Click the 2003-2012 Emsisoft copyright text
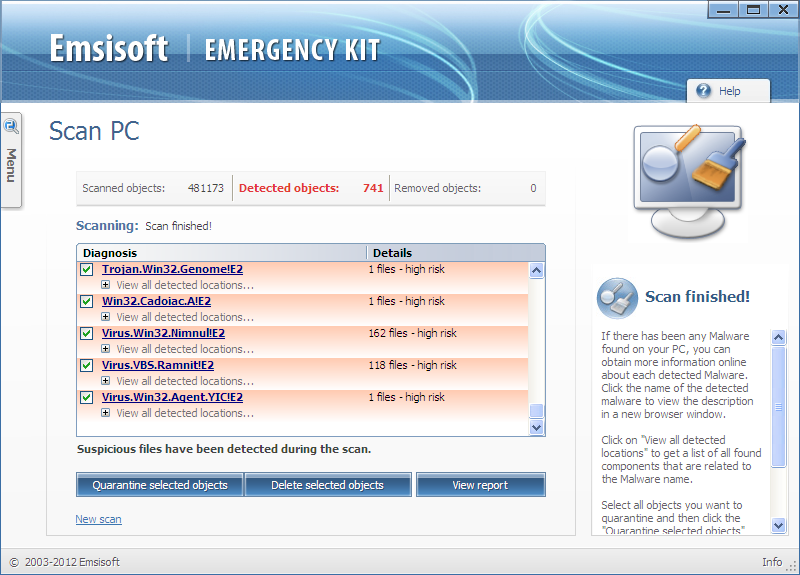Image resolution: width=800 pixels, height=575 pixels. pos(72,562)
